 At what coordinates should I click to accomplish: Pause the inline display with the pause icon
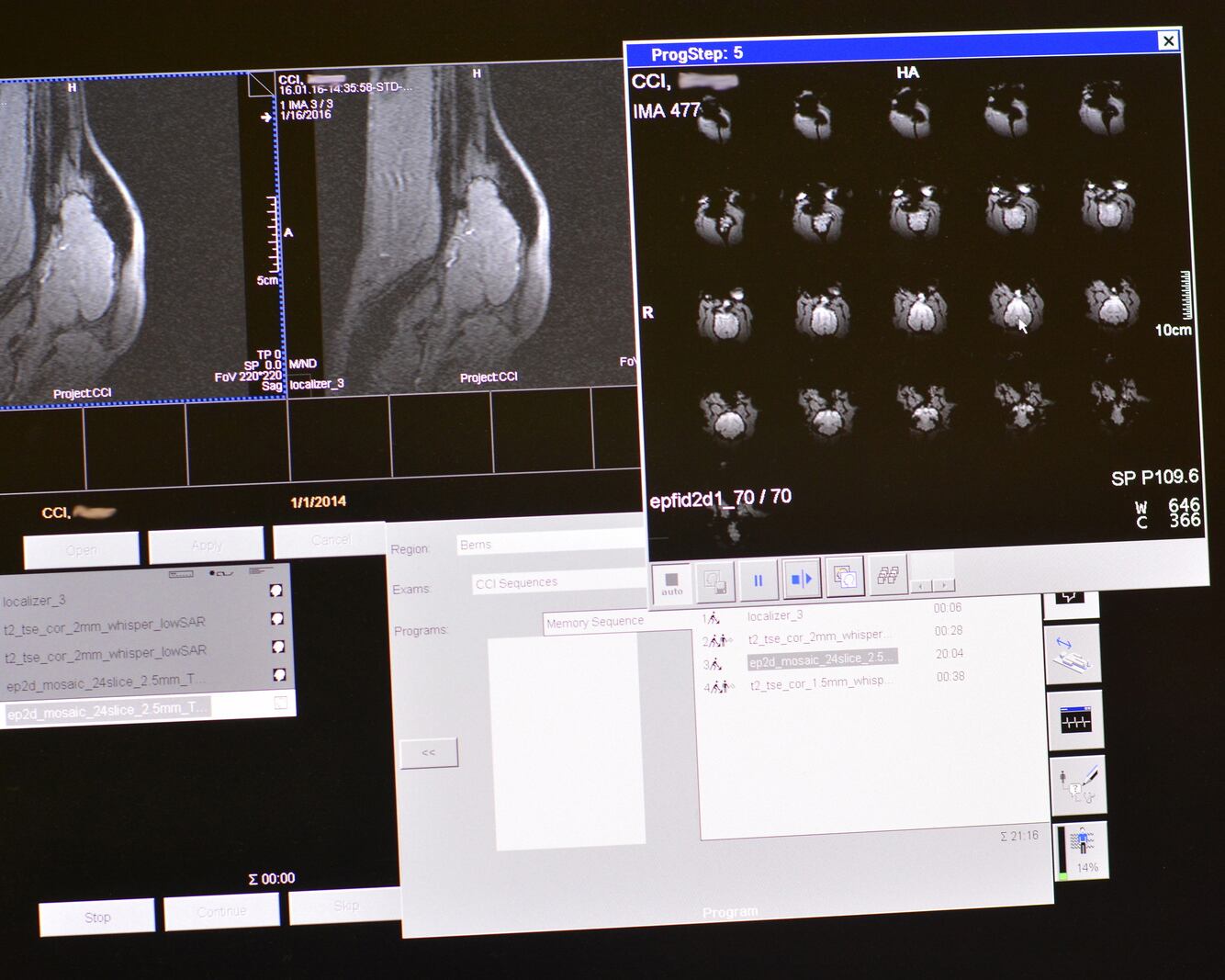[x=758, y=580]
